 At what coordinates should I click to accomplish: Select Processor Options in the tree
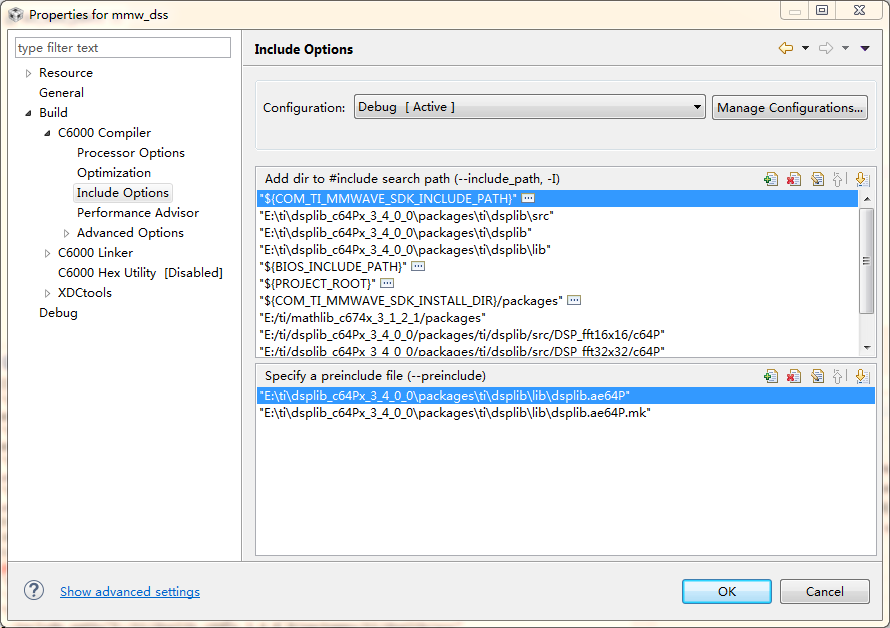(131, 153)
